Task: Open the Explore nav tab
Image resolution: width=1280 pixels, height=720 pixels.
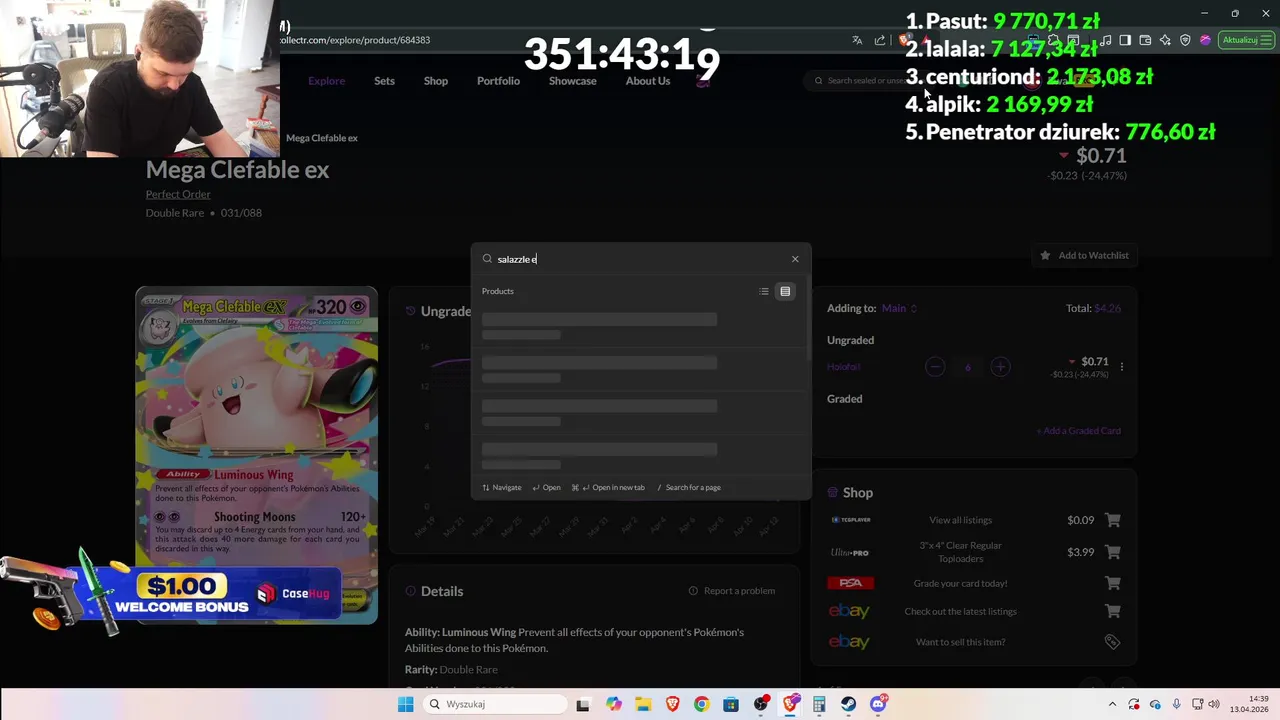Action: [x=326, y=81]
